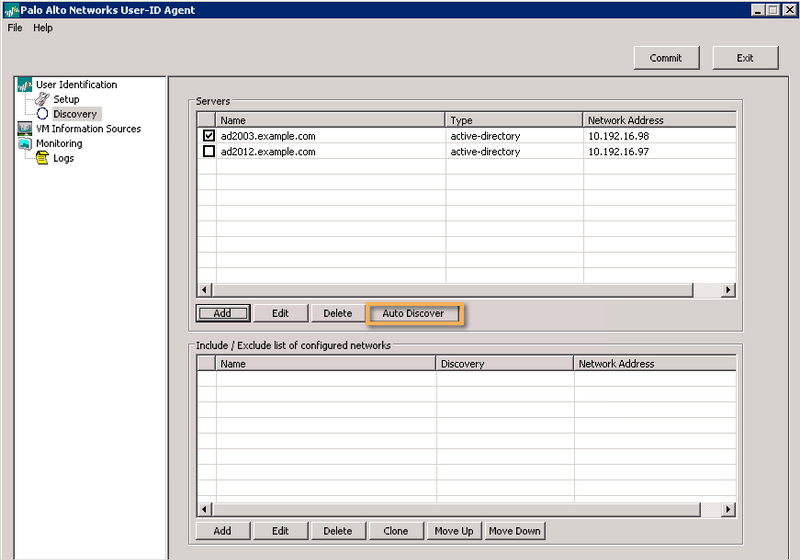Click the Palo Alto title bar icon
This screenshot has width=800, height=560.
click(x=10, y=10)
